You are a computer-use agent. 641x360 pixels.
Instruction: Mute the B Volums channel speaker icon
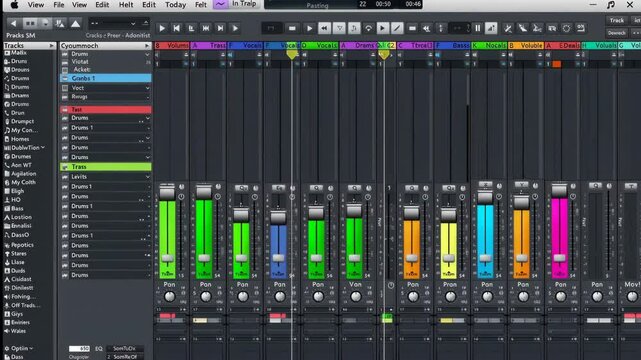pos(157,55)
